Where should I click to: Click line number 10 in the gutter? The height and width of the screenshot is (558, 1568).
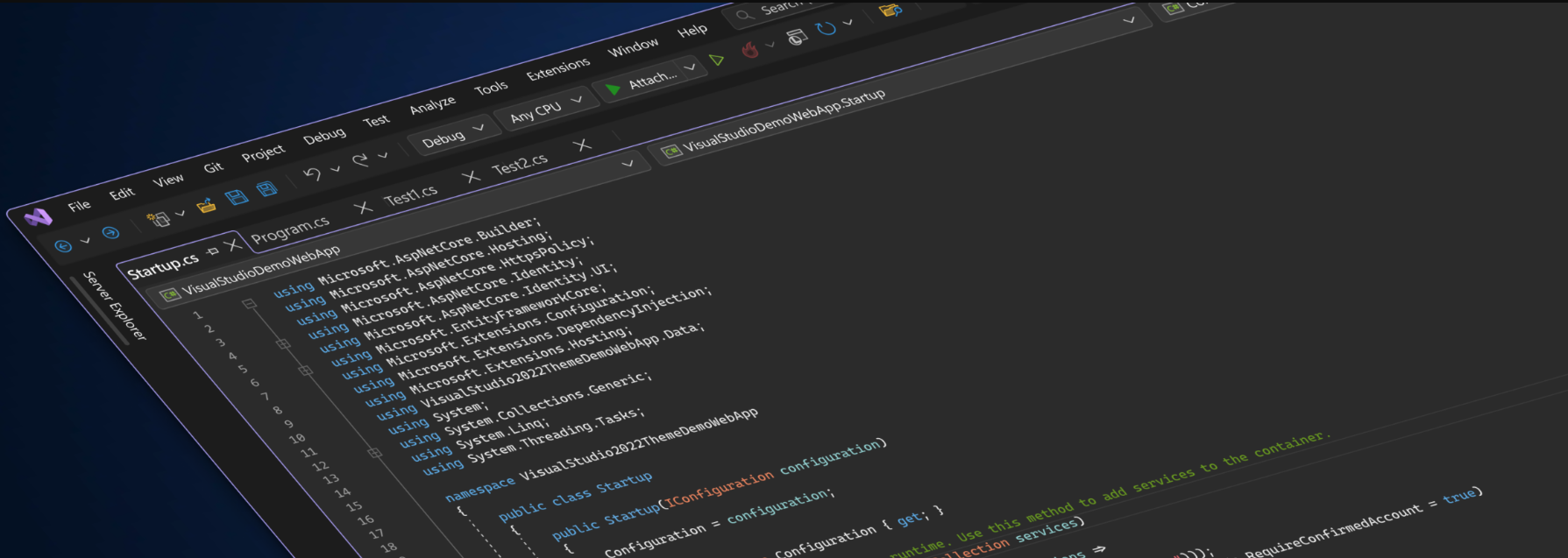297,438
